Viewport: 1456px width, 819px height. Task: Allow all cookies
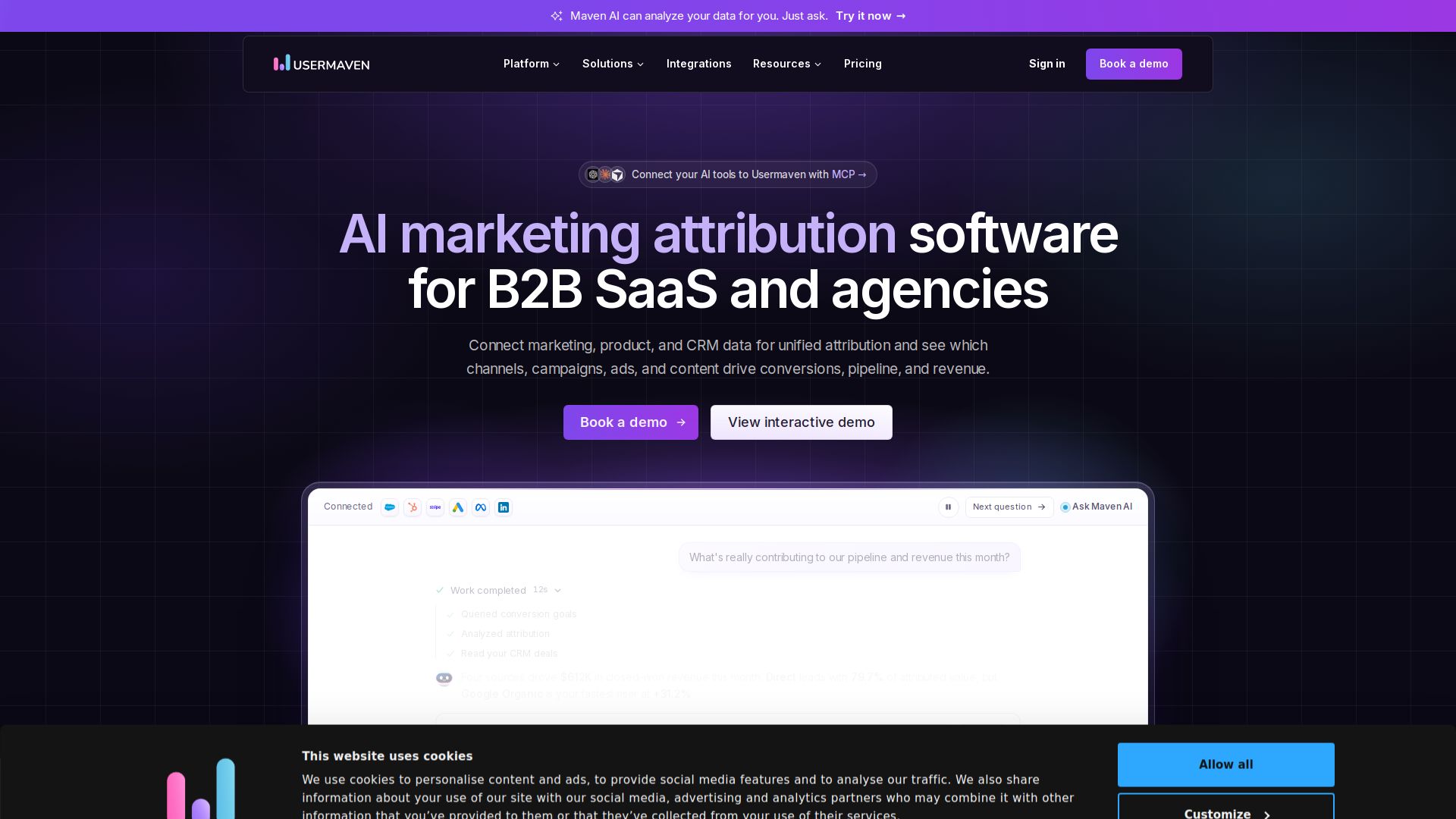(1226, 764)
